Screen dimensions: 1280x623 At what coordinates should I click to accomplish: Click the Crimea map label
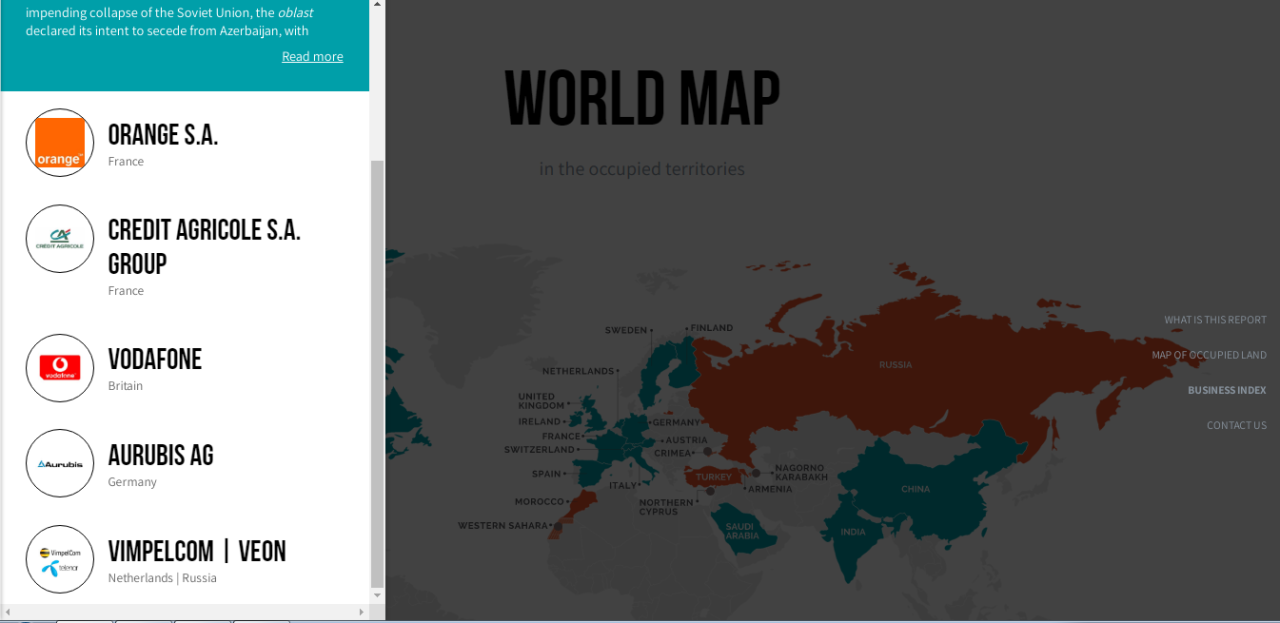coord(673,453)
